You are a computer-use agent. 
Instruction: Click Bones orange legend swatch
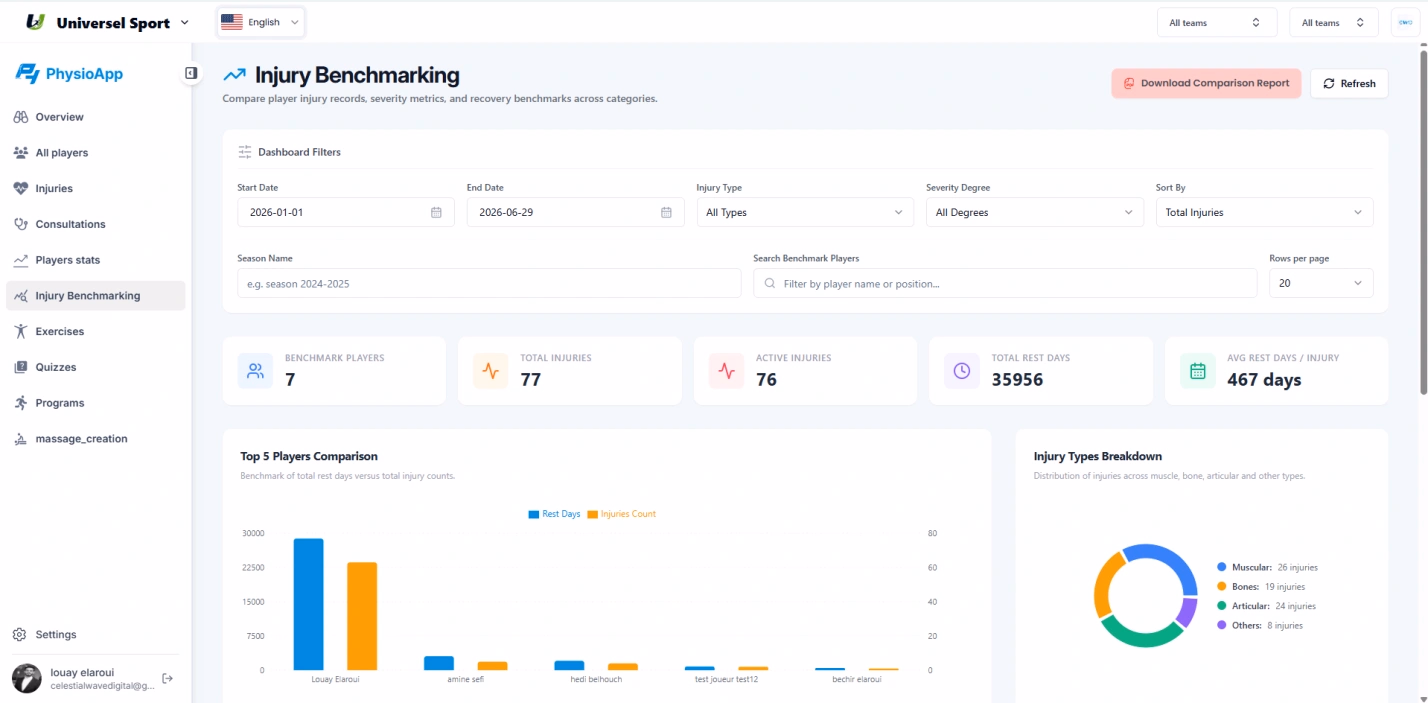(x=1222, y=587)
